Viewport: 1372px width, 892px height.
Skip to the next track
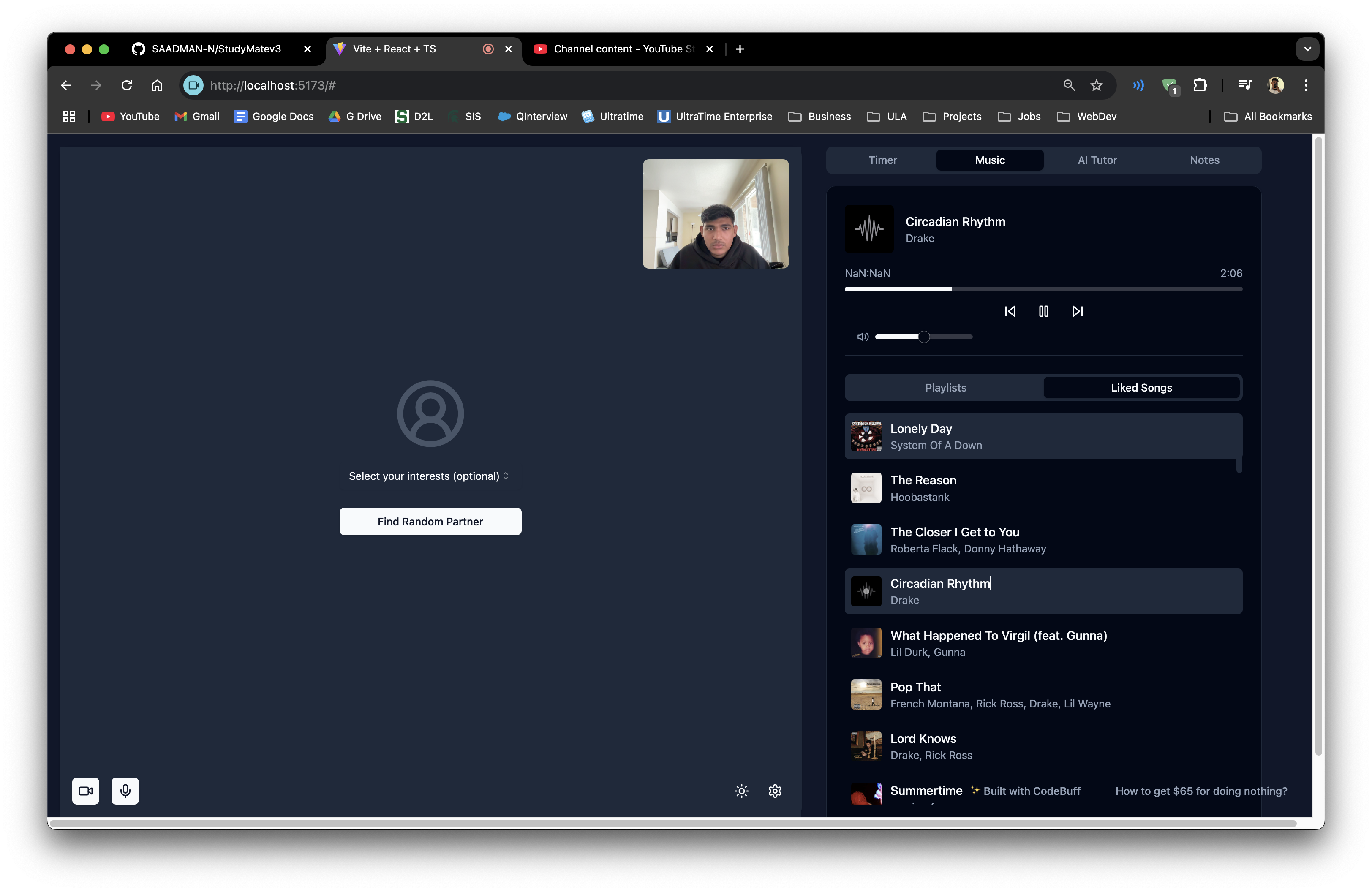(x=1077, y=311)
